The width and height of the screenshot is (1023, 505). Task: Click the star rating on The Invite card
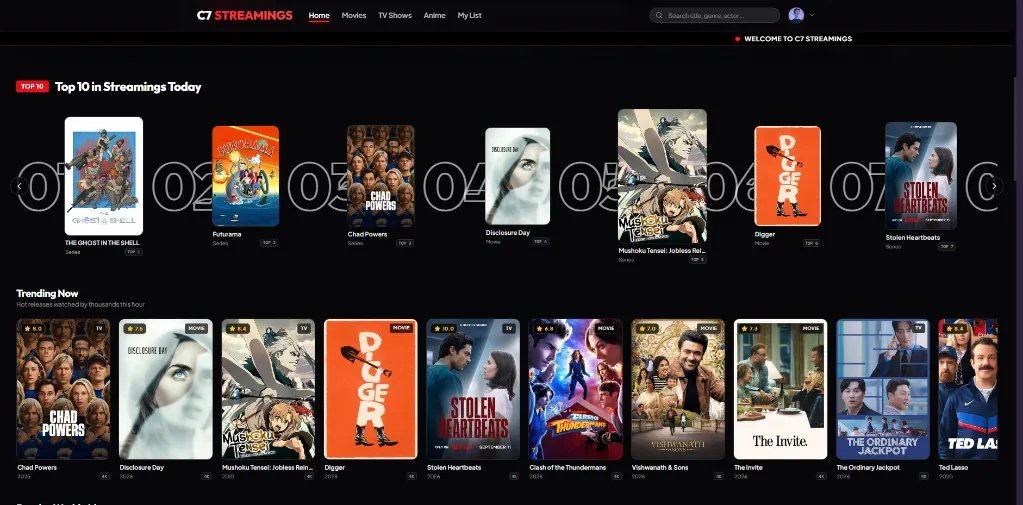coord(750,328)
